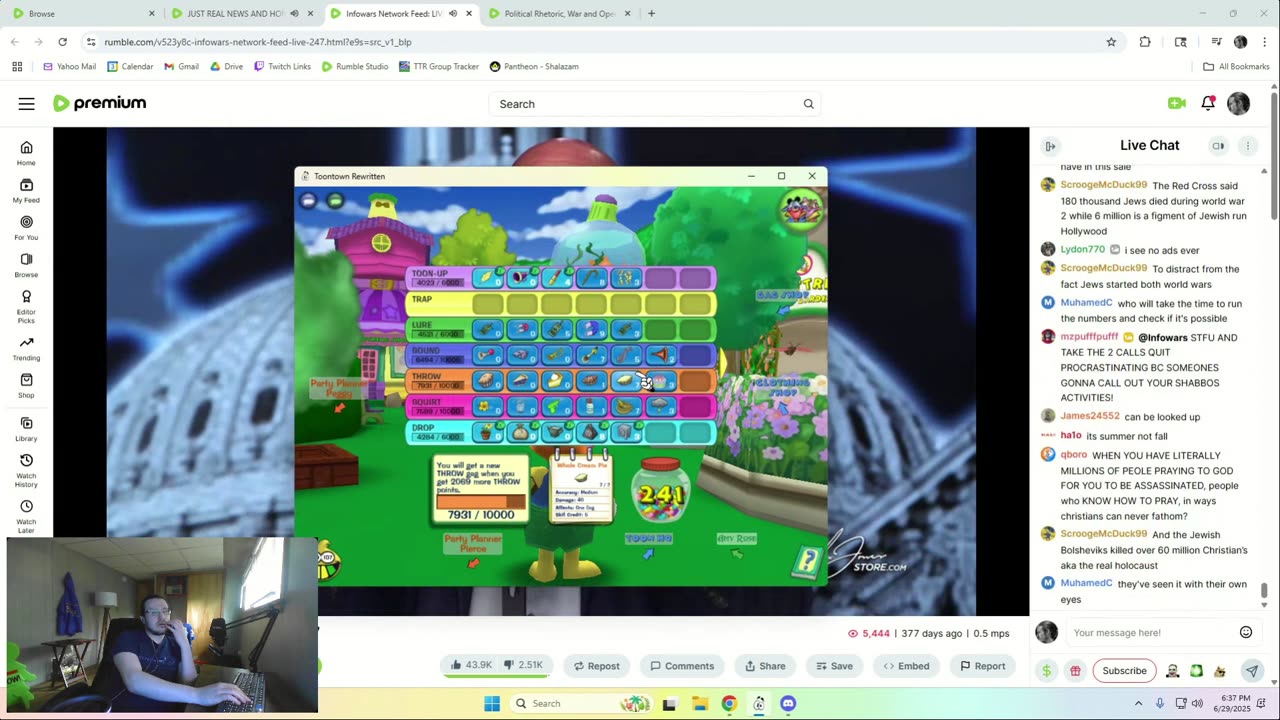The height and width of the screenshot is (720, 1280).
Task: Open Rumble Studio bookmark
Action: click(x=355, y=66)
